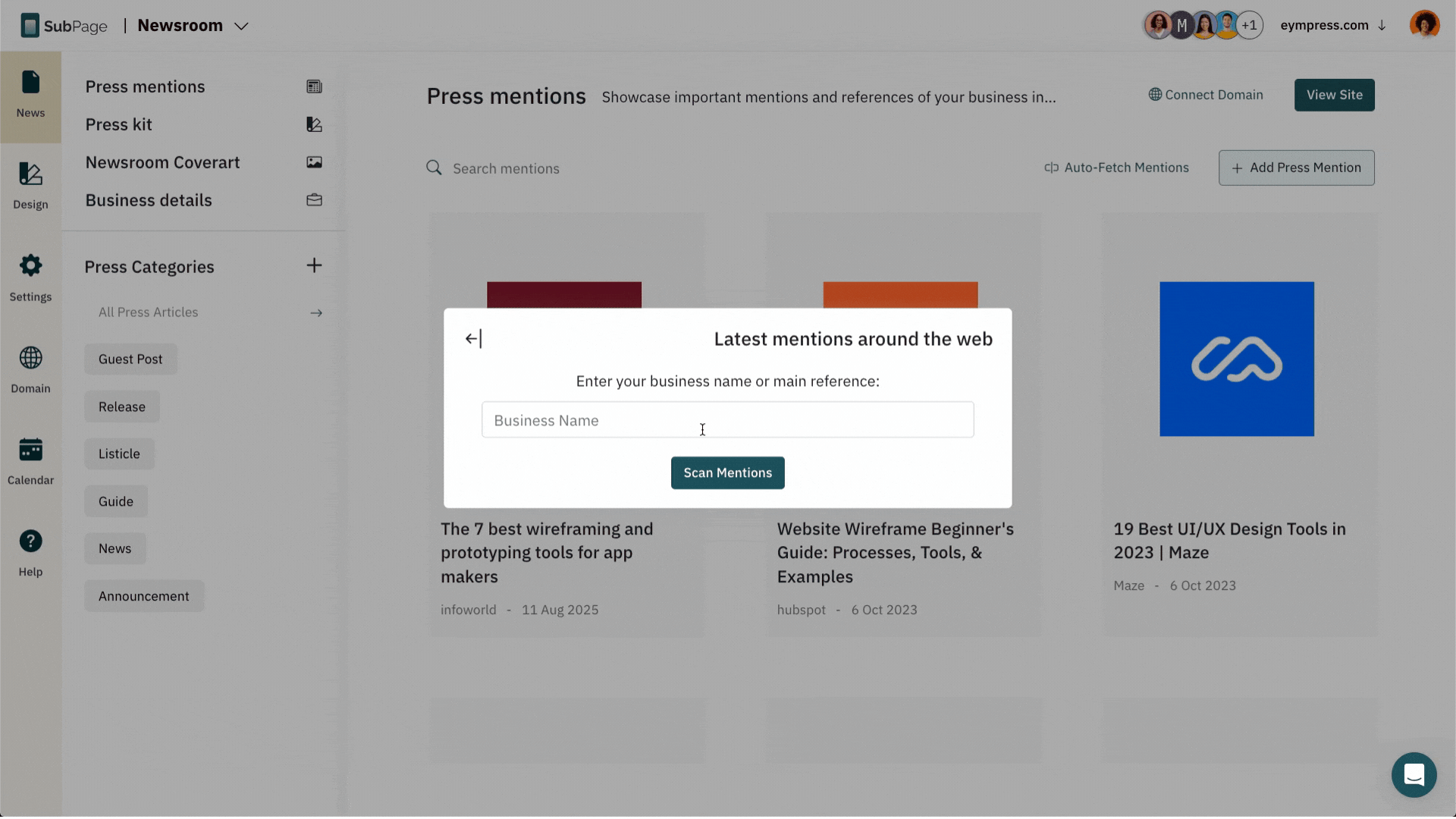Expand the Newsroom dropdown chevron
This screenshot has height=819, width=1456.
point(241,26)
